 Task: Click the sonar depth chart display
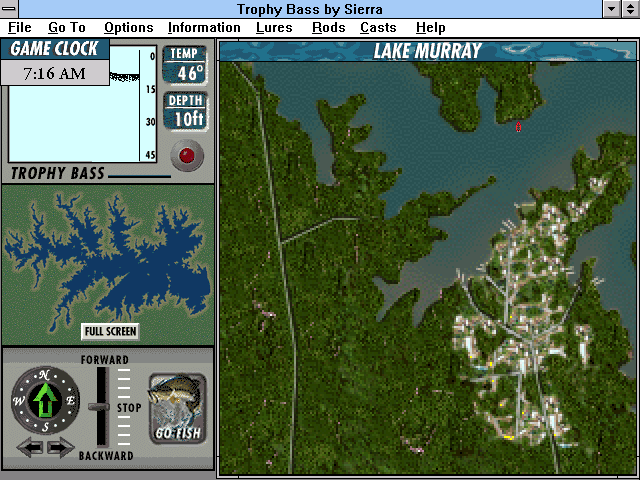[x=82, y=104]
